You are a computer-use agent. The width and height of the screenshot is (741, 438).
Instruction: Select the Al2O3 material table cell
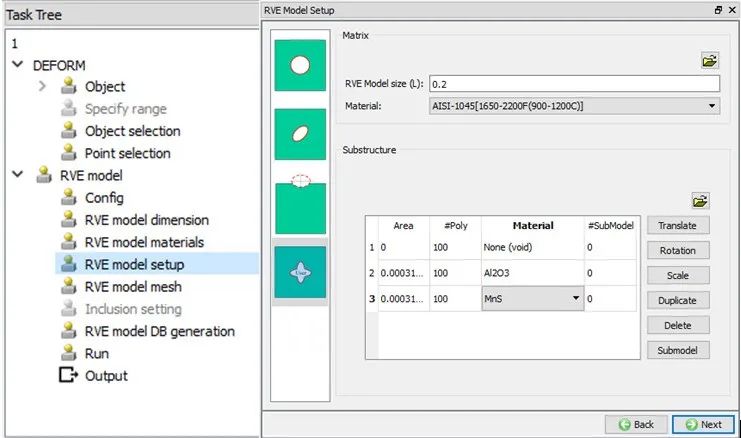(x=533, y=273)
